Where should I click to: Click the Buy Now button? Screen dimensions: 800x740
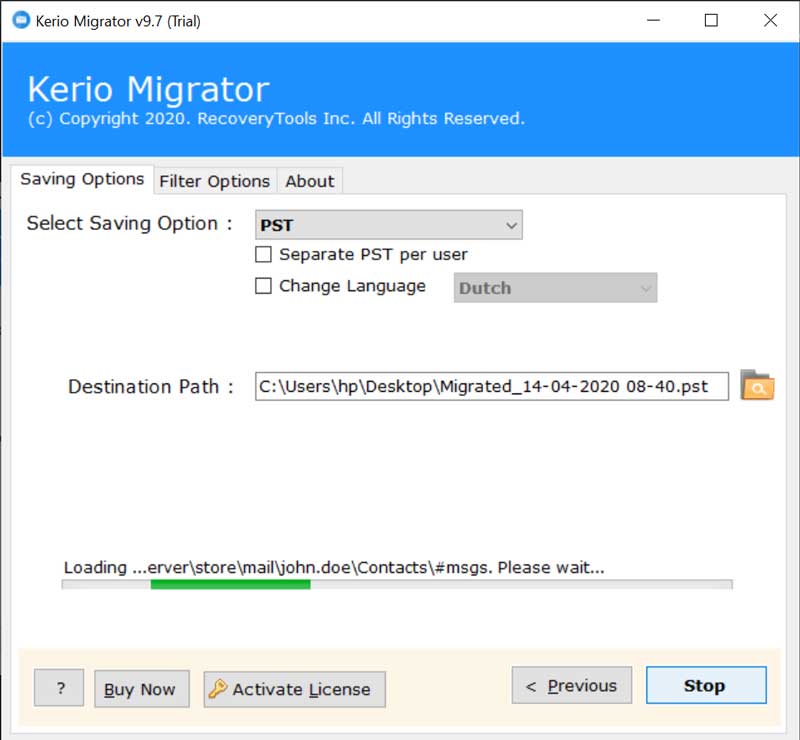pyautogui.click(x=142, y=689)
